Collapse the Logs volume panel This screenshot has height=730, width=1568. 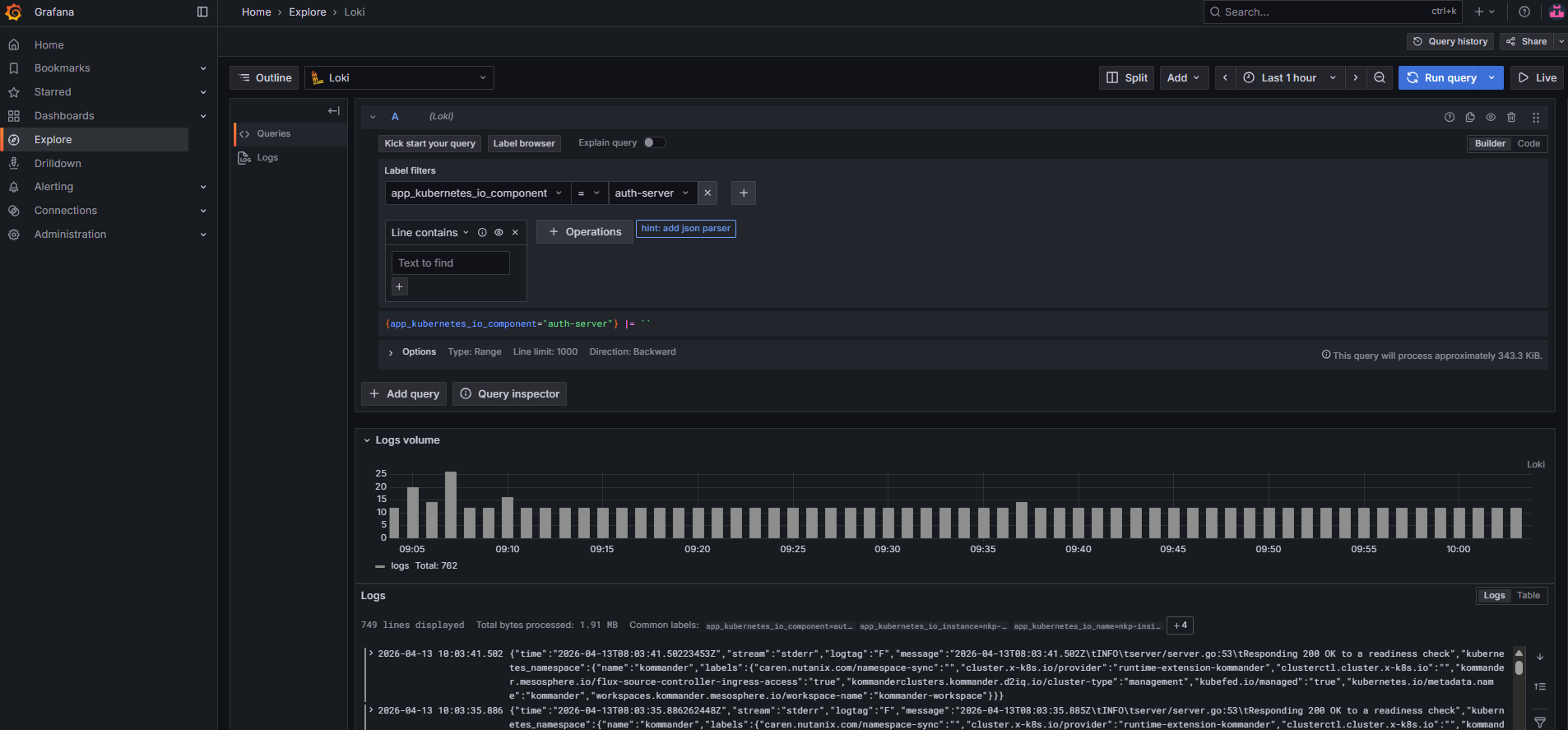point(367,440)
